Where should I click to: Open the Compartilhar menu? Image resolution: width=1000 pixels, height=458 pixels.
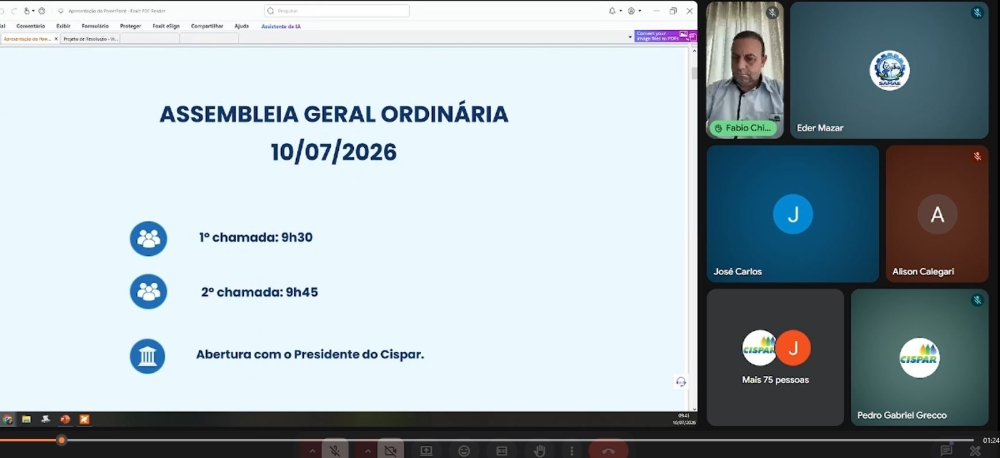pyautogui.click(x=207, y=26)
